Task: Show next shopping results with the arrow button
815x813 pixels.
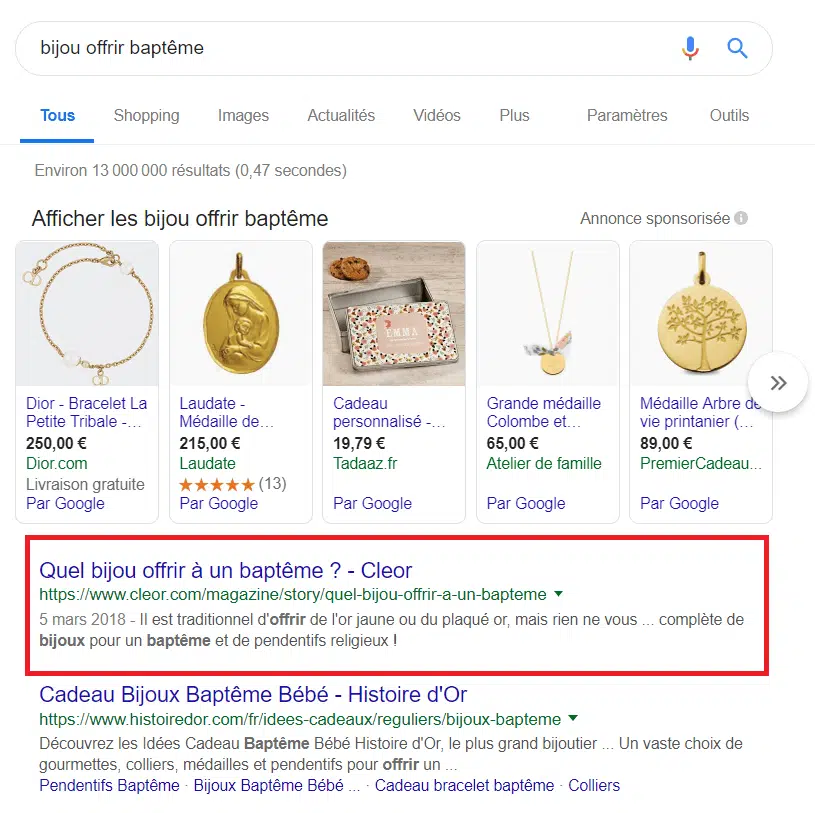Action: coord(778,382)
